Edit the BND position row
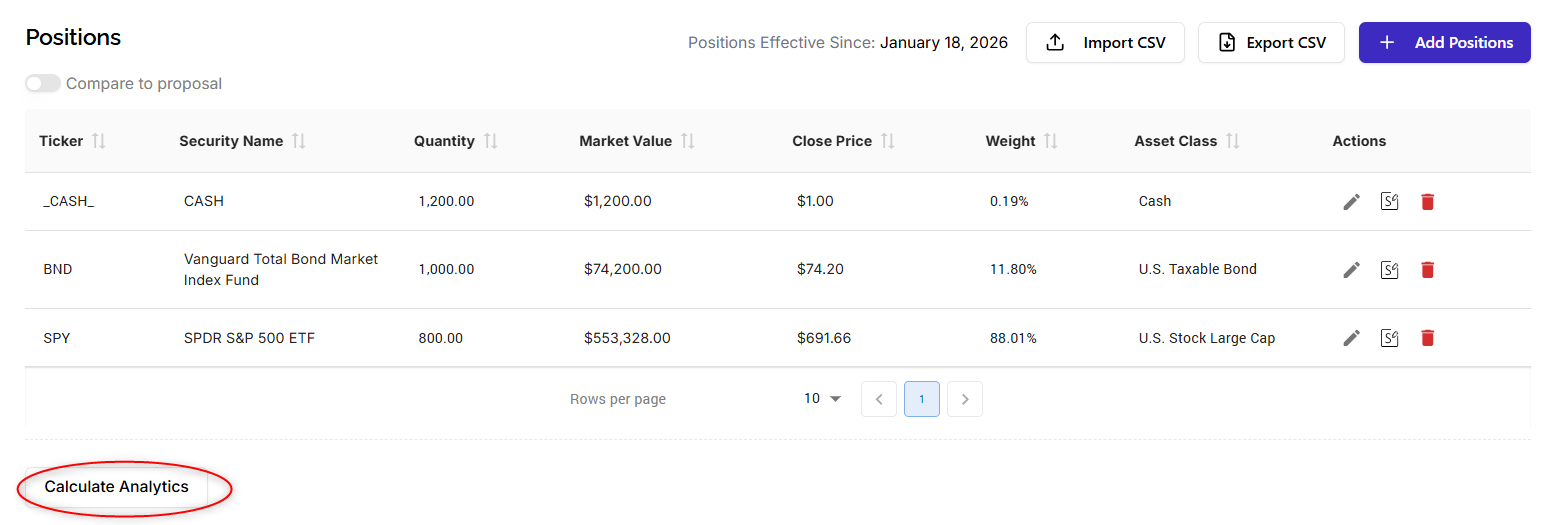The width and height of the screenshot is (1543, 525). coord(1351,270)
